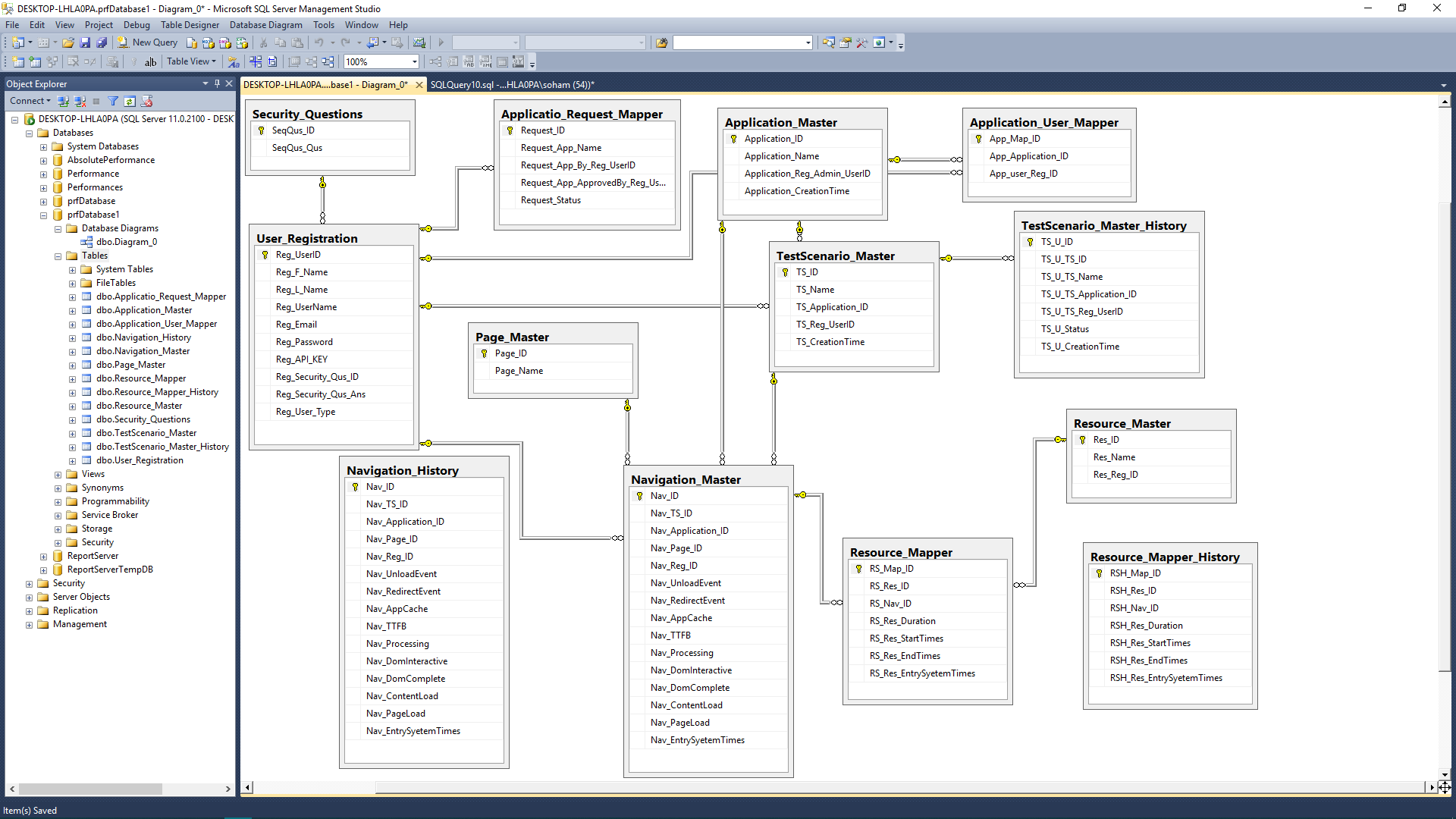Click the Add Table diagram icon
The image size is (1456, 819).
click(35, 62)
